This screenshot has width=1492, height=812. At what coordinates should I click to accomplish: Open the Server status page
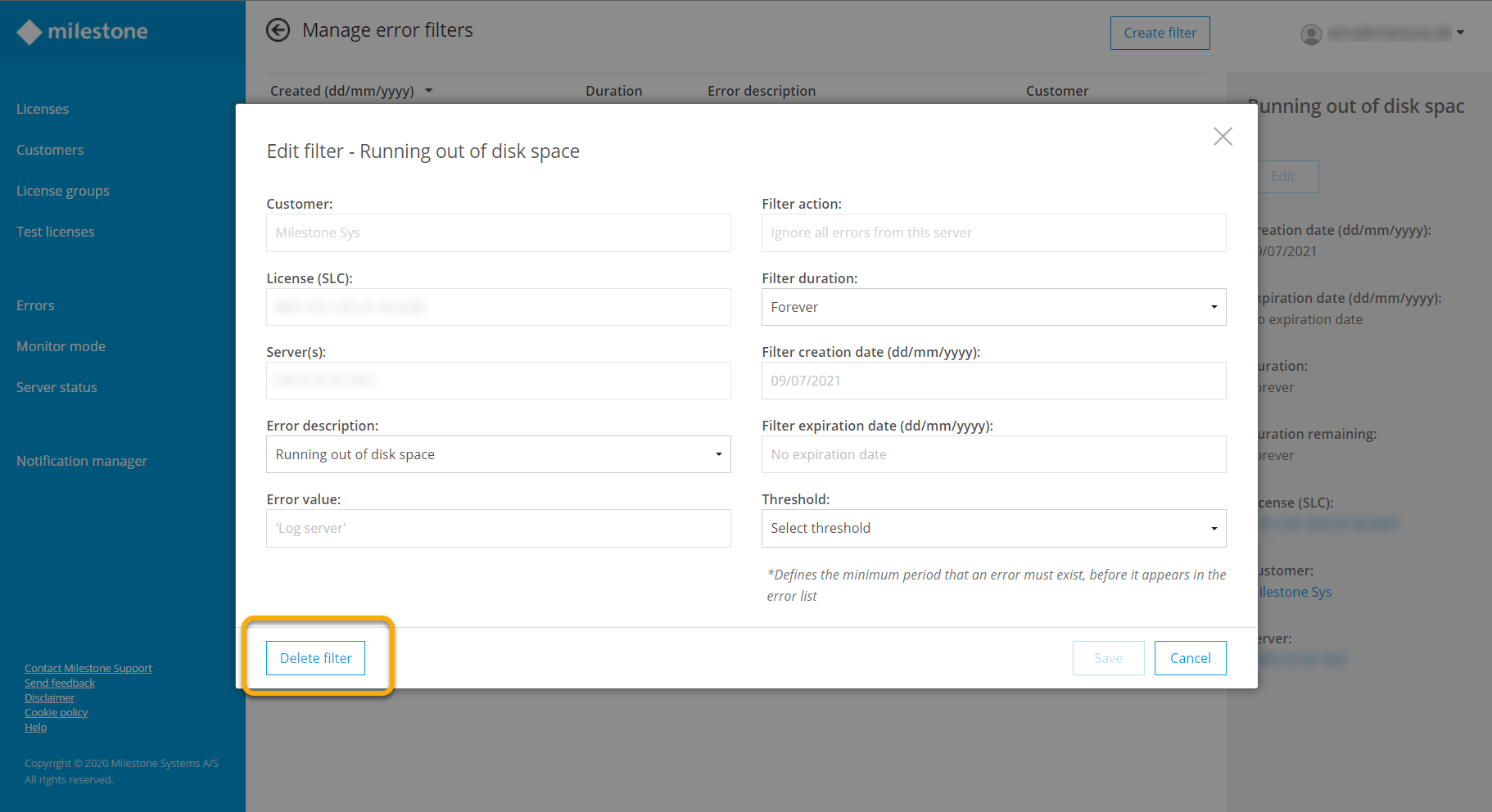point(57,386)
